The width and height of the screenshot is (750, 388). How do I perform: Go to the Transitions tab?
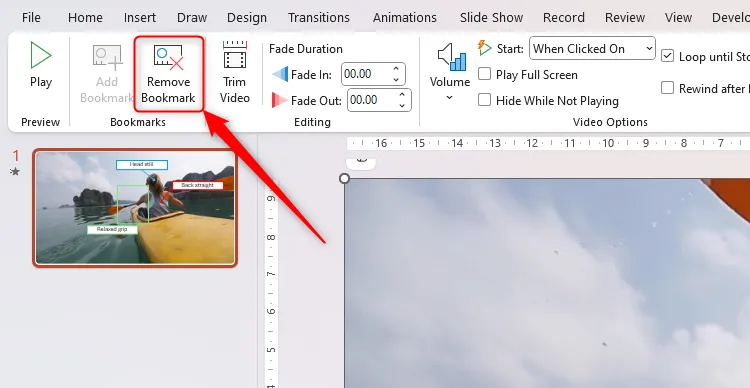319,18
